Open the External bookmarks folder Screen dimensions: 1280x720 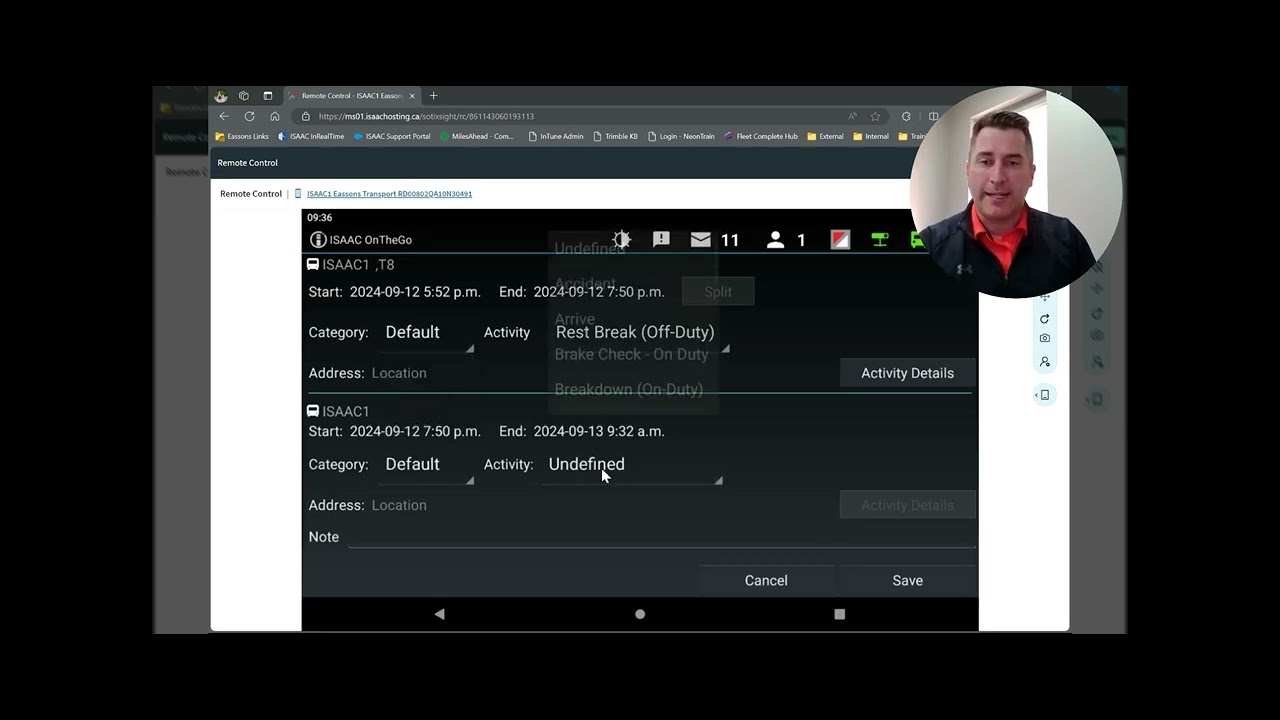point(826,137)
